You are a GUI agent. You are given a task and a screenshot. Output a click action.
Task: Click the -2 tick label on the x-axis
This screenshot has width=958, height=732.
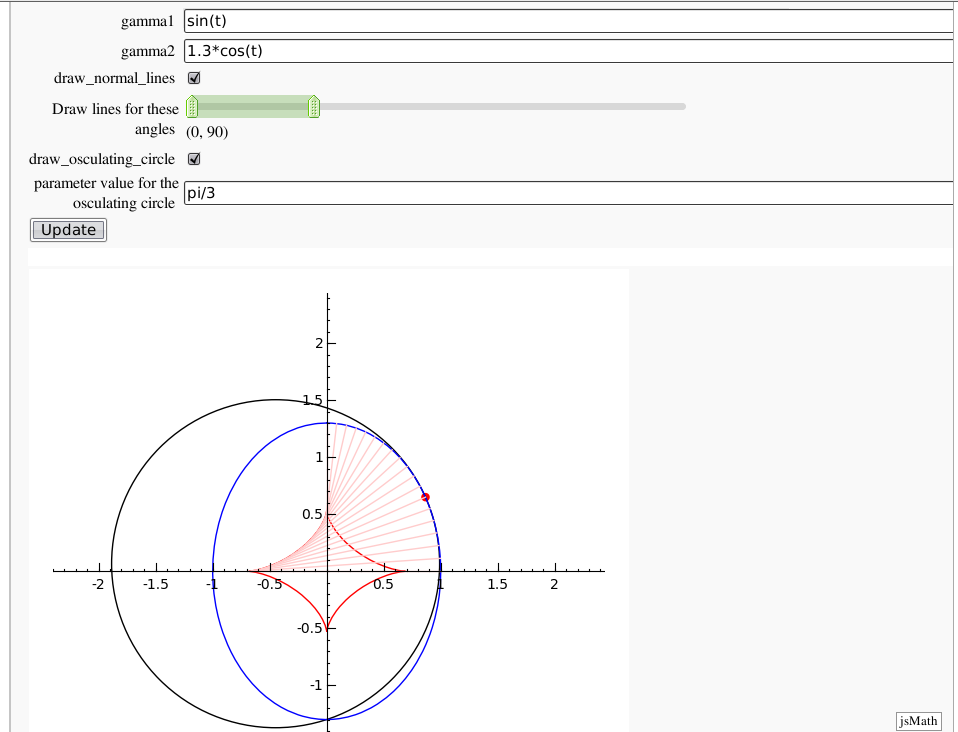point(98,585)
